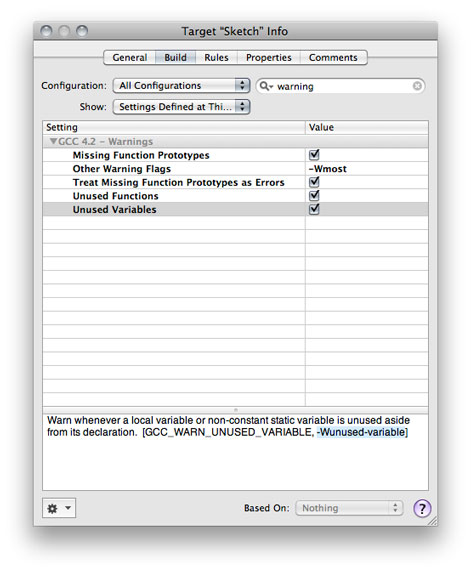Click in the warning search field
This screenshot has height=573, width=471.
[x=340, y=86]
